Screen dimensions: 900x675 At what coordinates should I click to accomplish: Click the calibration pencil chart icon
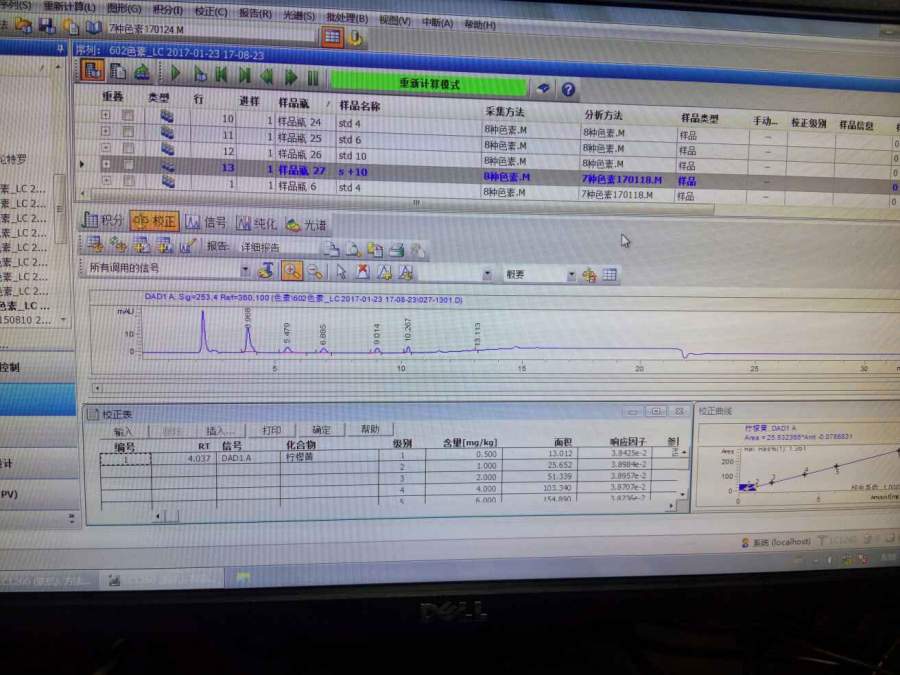coord(187,246)
